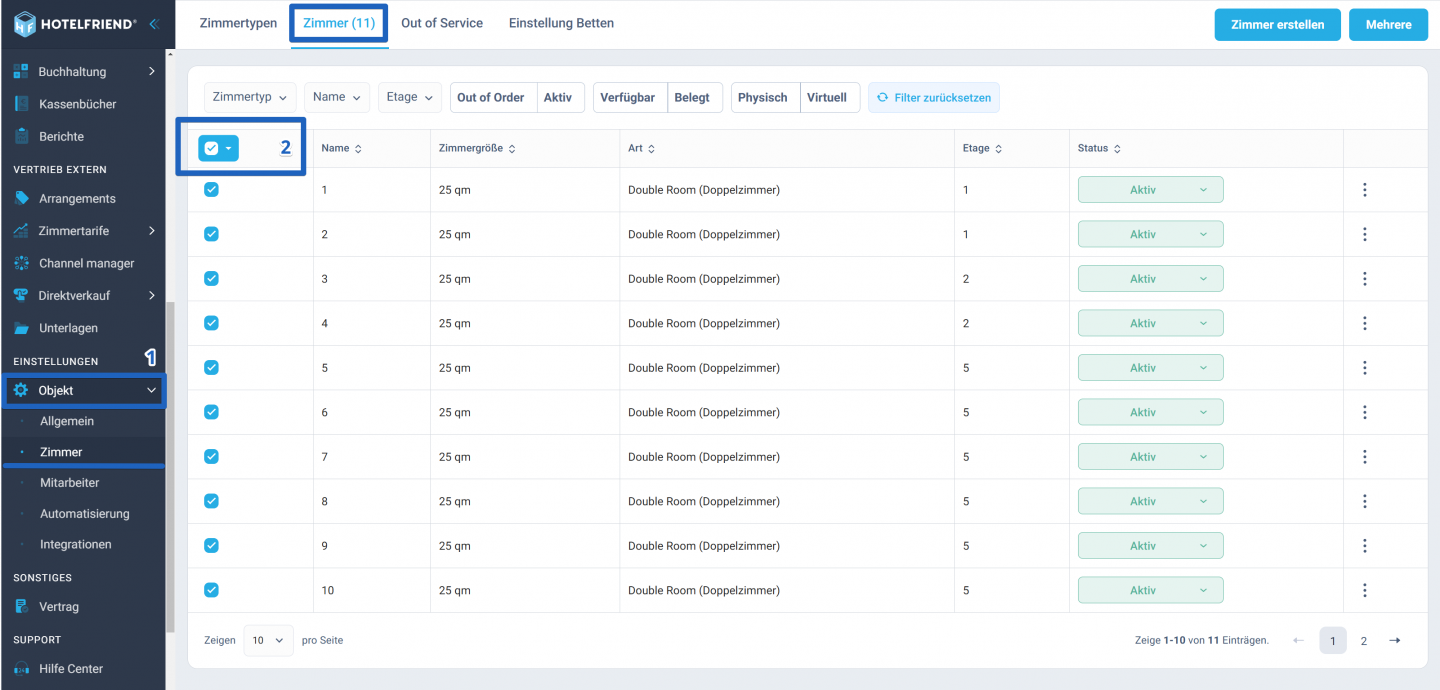Uncheck room 10 checkbox

211,589
